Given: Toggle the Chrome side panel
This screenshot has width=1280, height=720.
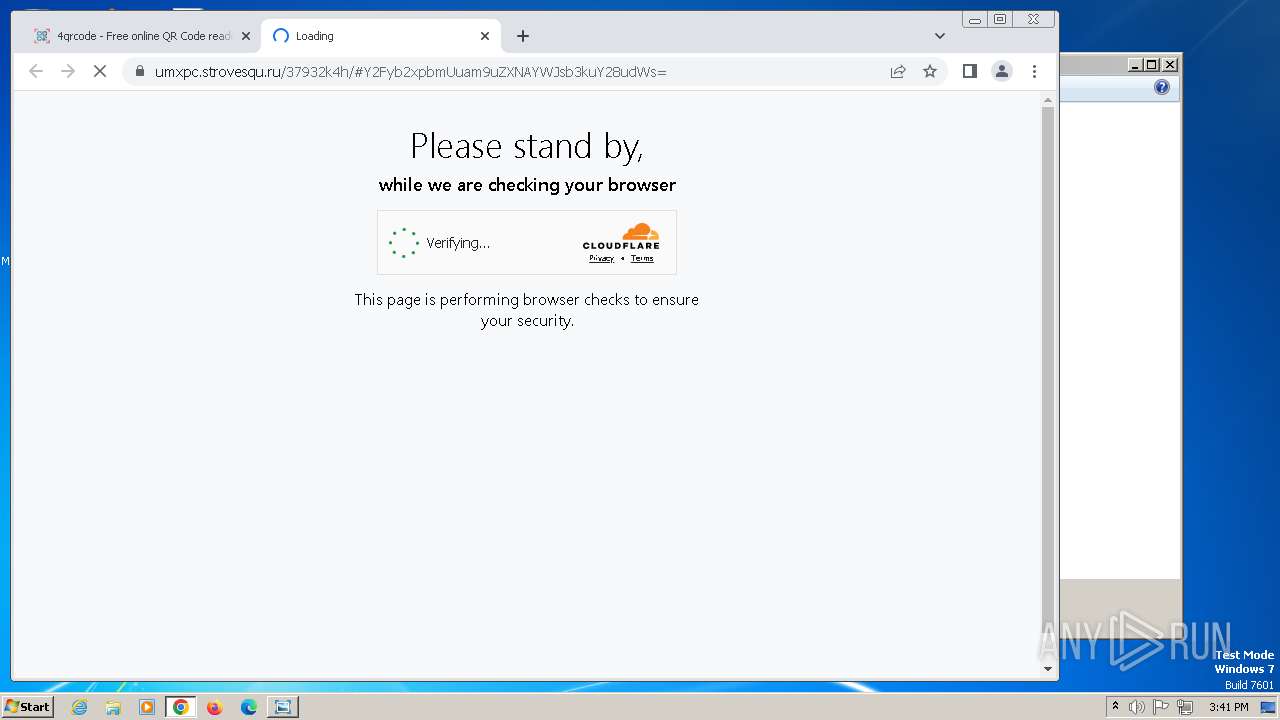Looking at the screenshot, I should pos(969,71).
